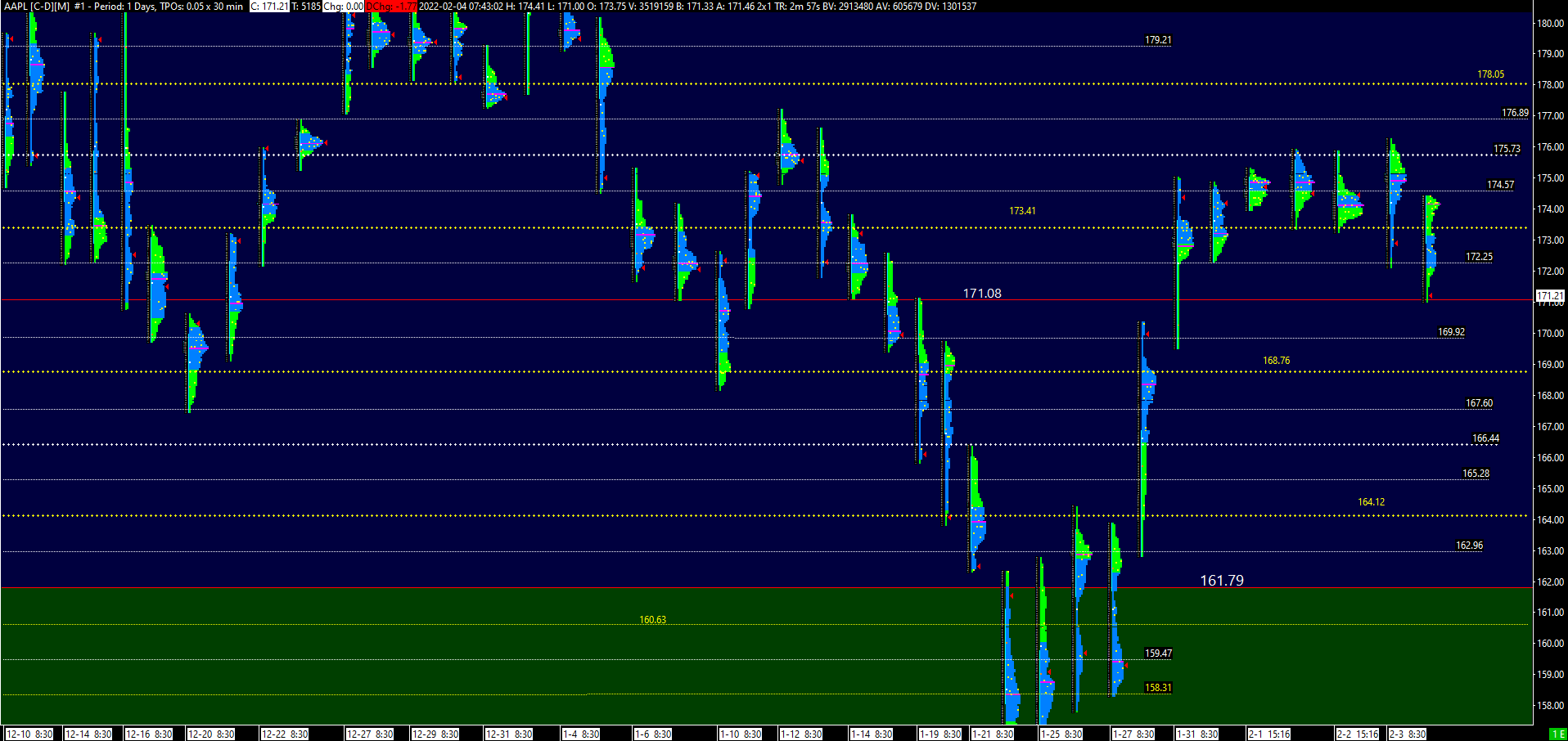Click the Chg: 0.00 change indicator
1568x741 pixels.
click(344, 6)
